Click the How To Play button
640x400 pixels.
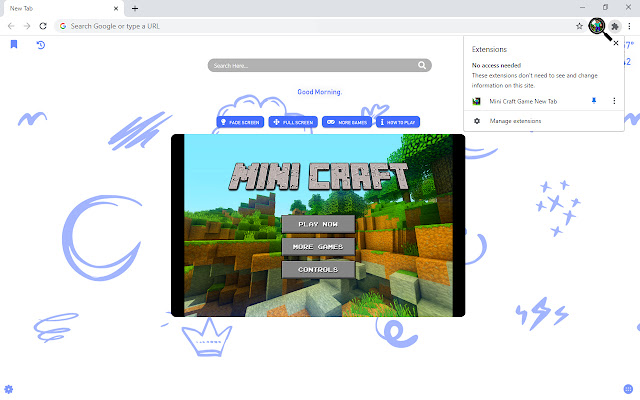398,122
